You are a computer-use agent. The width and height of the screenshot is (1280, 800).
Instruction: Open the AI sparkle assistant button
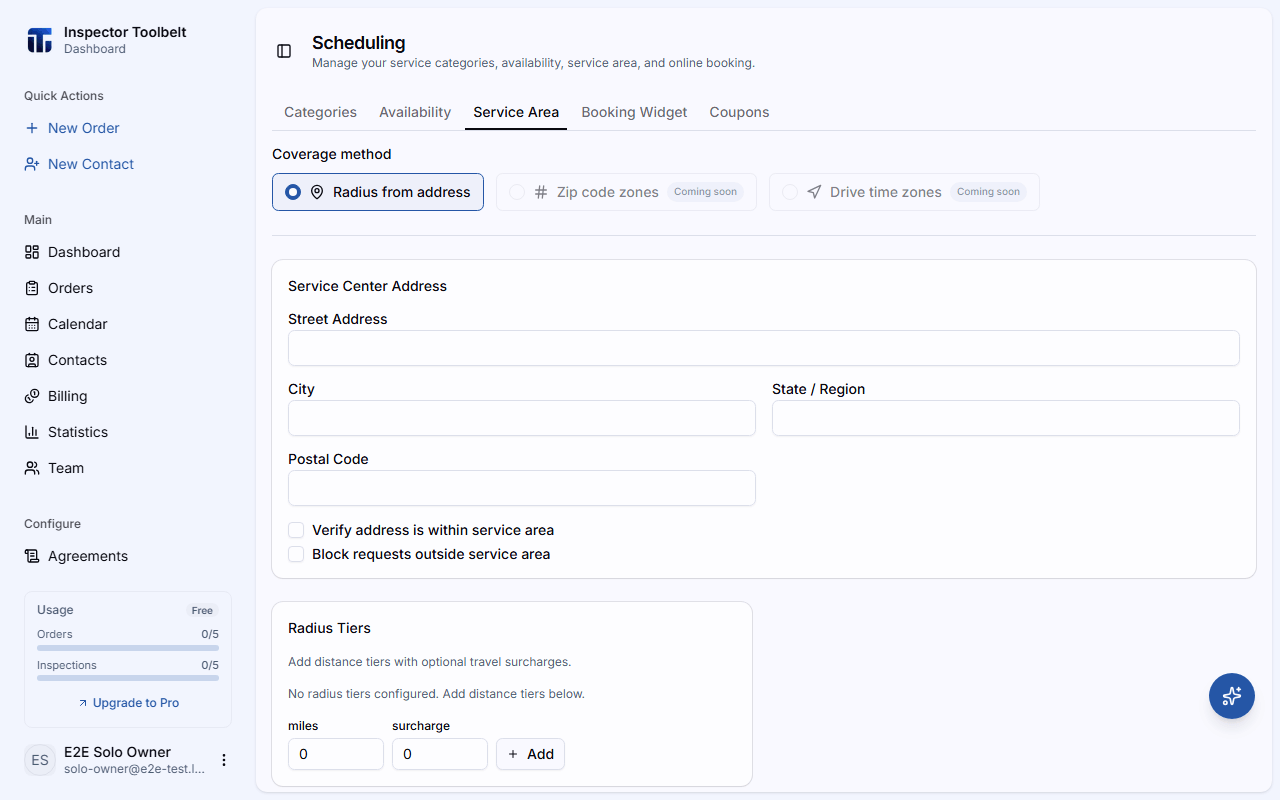(1232, 696)
